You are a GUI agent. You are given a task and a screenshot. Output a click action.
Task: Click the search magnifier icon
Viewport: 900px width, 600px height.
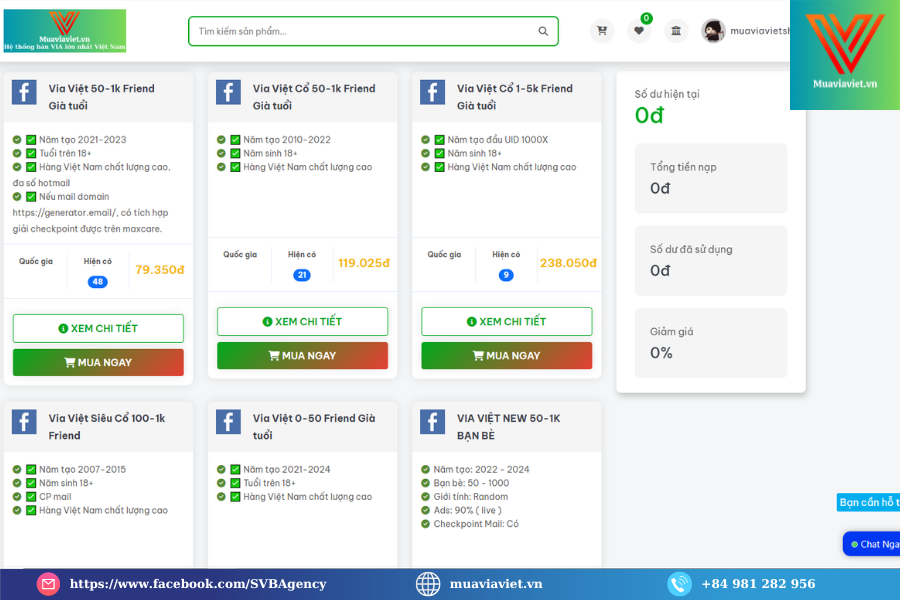(543, 31)
